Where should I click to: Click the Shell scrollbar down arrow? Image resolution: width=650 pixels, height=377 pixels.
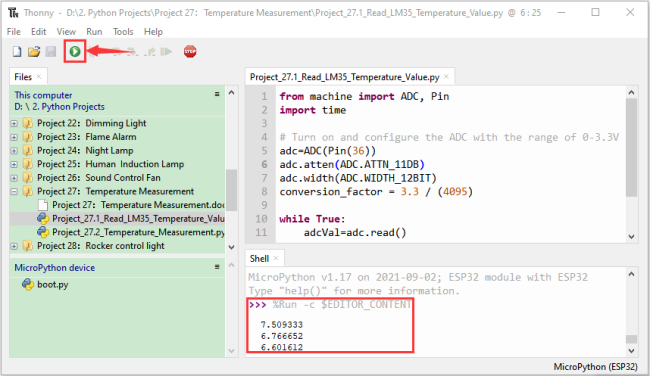pos(631,351)
